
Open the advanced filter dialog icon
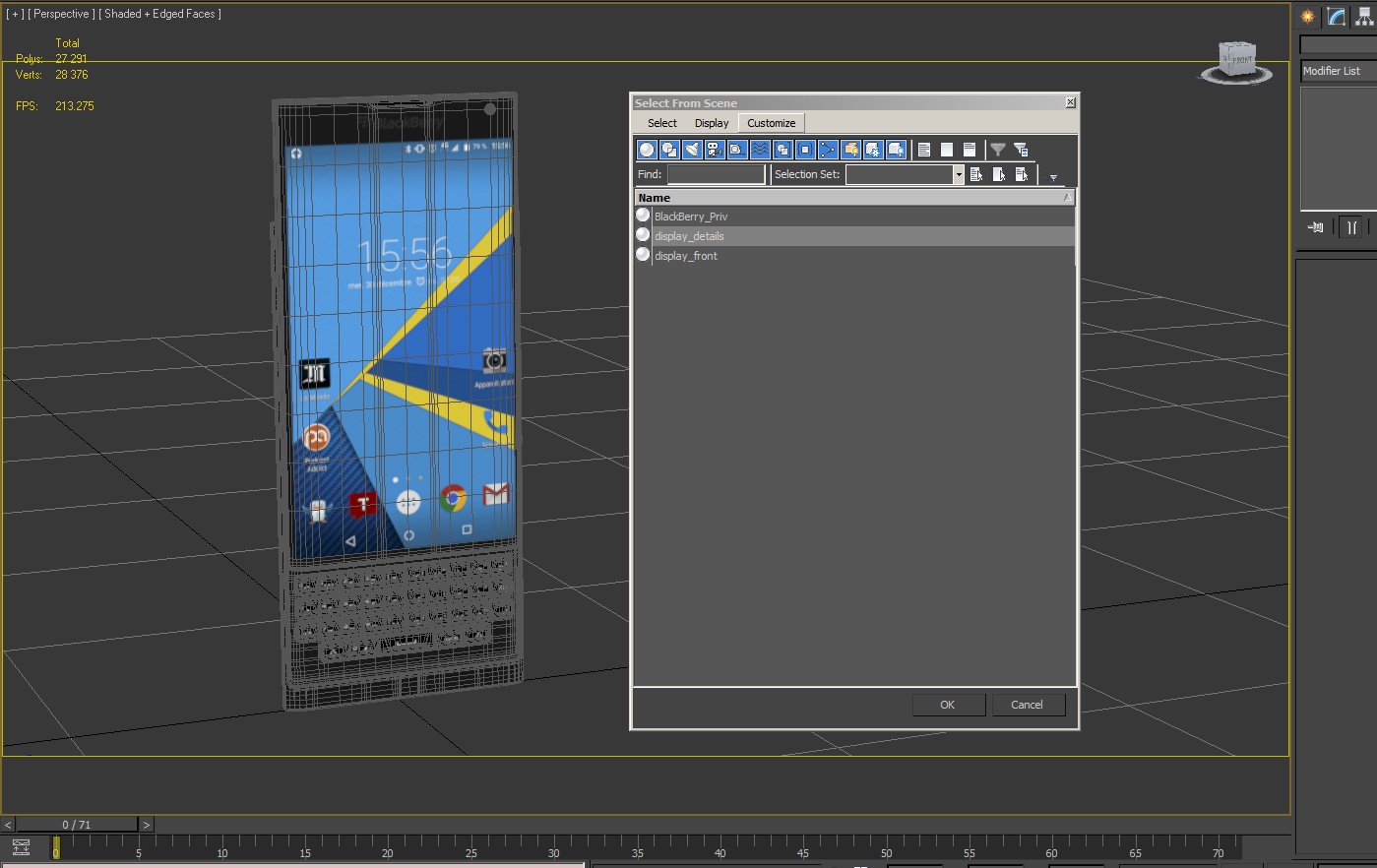pos(1021,150)
